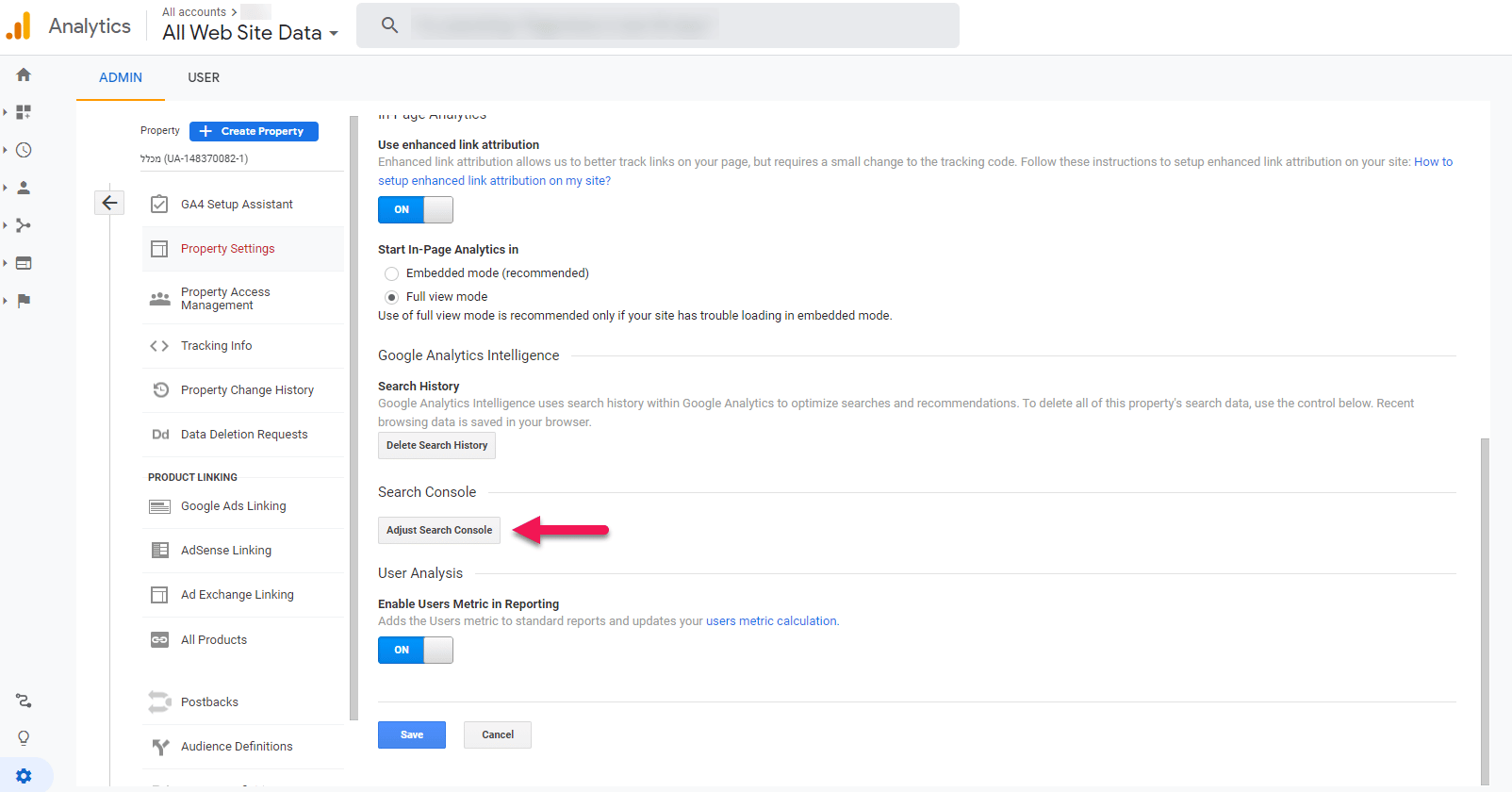
Task: Click Adjust Search Console button
Action: coord(439,531)
